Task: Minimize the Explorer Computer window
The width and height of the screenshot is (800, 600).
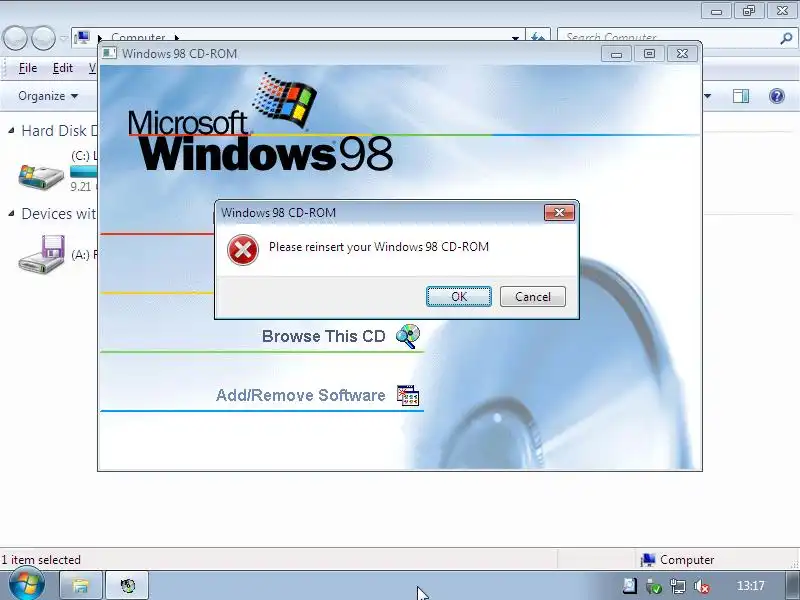Action: pos(716,10)
